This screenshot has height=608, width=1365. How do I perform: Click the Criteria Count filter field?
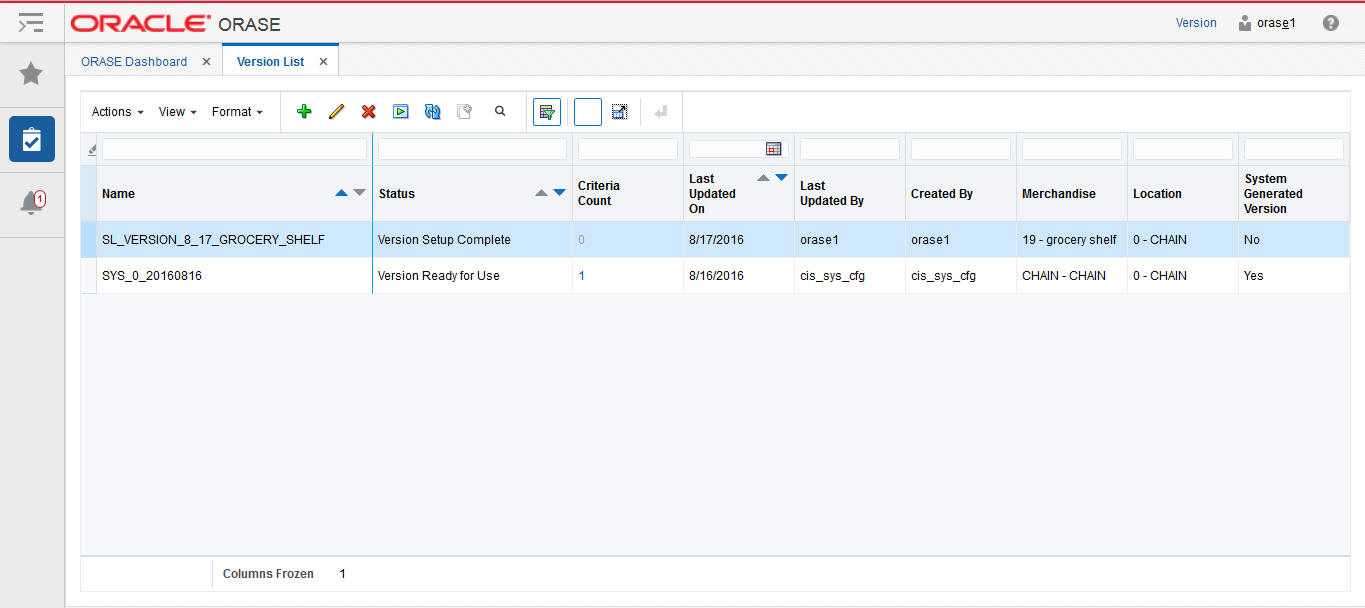click(x=628, y=149)
